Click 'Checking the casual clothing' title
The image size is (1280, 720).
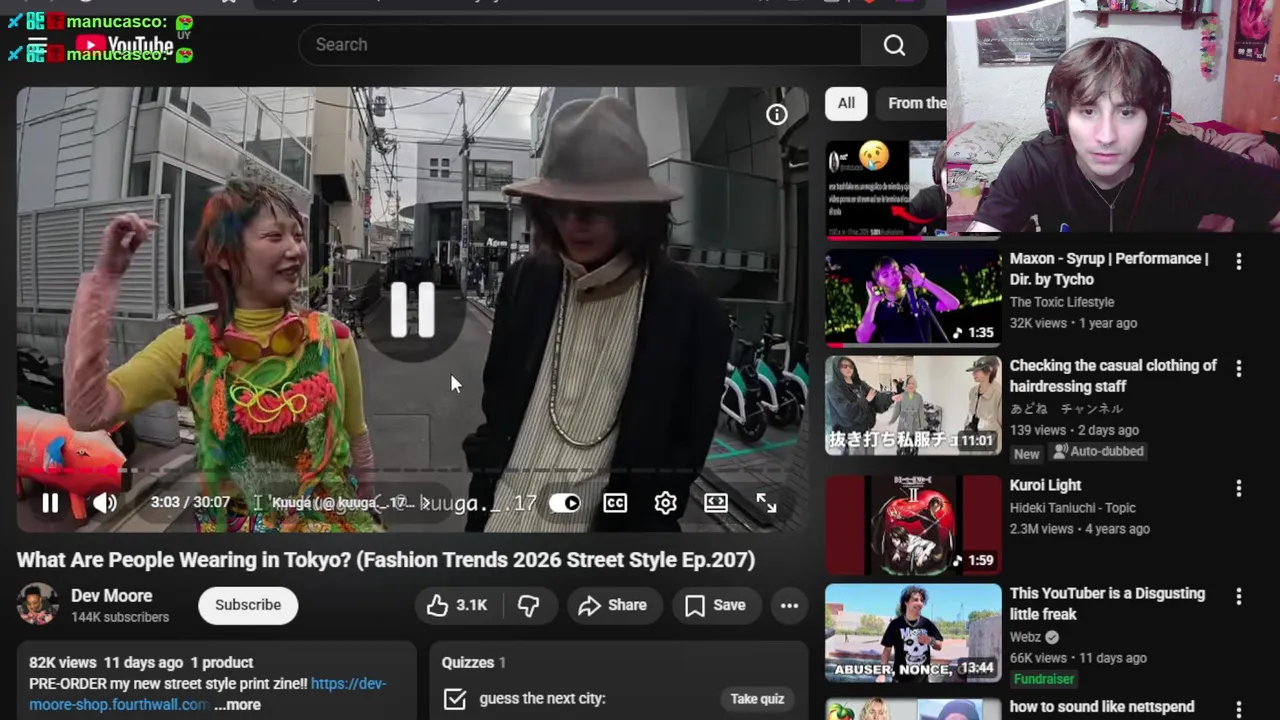click(x=1113, y=376)
